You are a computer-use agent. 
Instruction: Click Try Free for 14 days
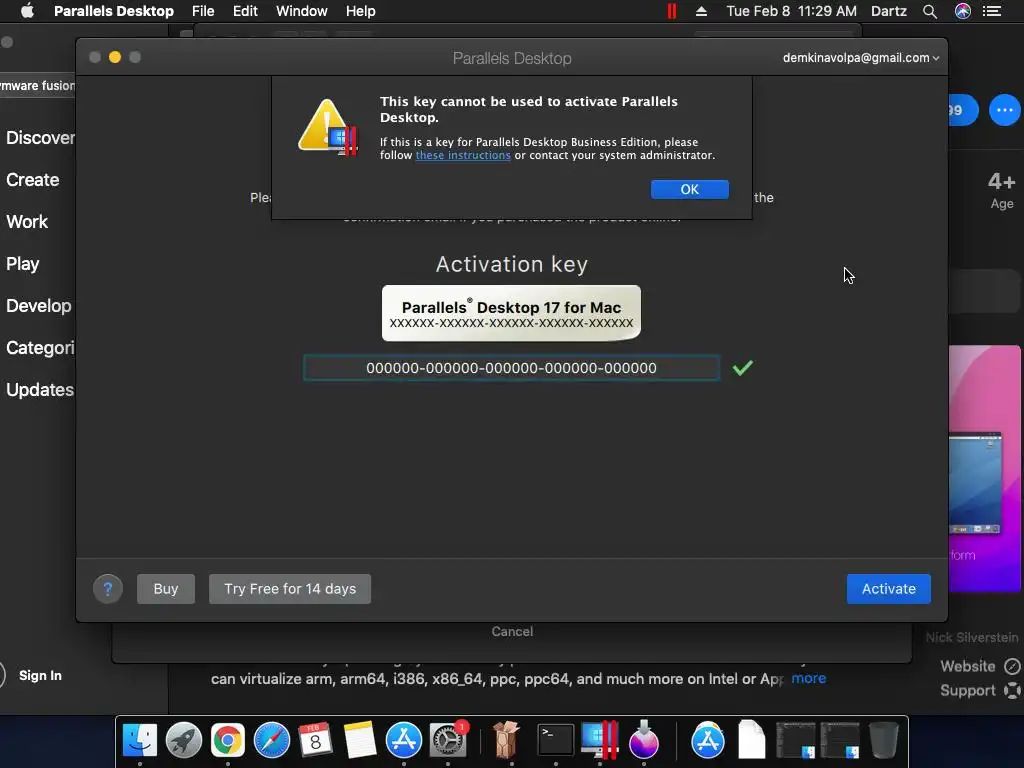click(290, 589)
